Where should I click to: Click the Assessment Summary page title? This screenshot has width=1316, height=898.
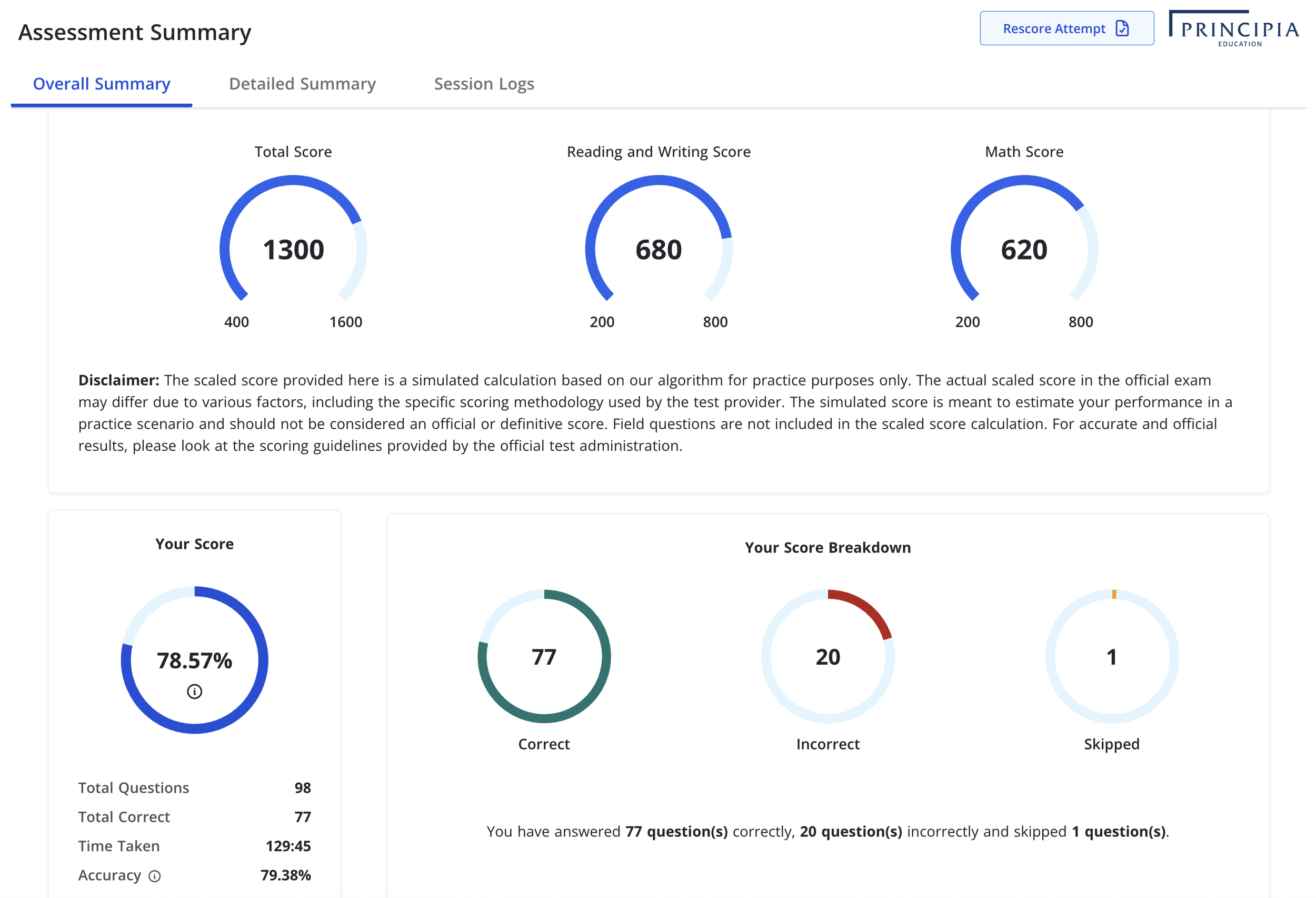point(135,32)
